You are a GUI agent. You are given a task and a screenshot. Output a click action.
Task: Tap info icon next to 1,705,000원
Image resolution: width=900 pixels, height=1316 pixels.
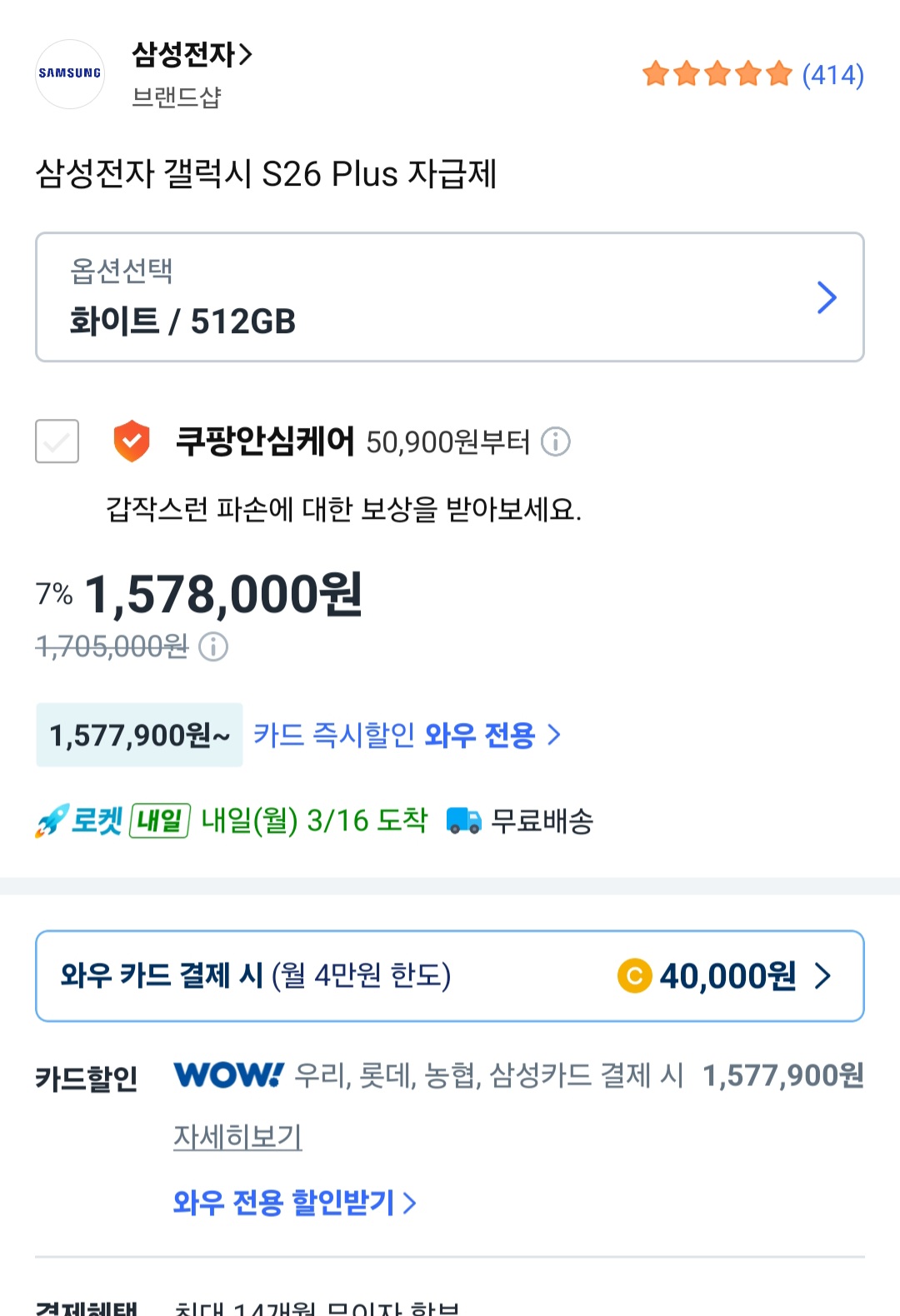[x=213, y=646]
